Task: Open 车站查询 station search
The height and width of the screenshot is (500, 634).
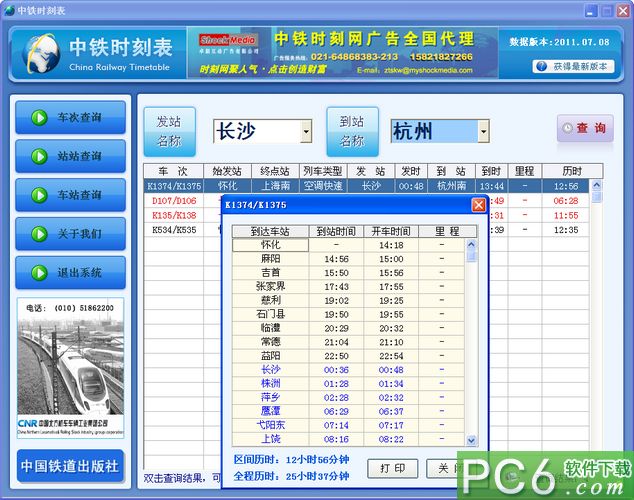Action: tap(70, 195)
